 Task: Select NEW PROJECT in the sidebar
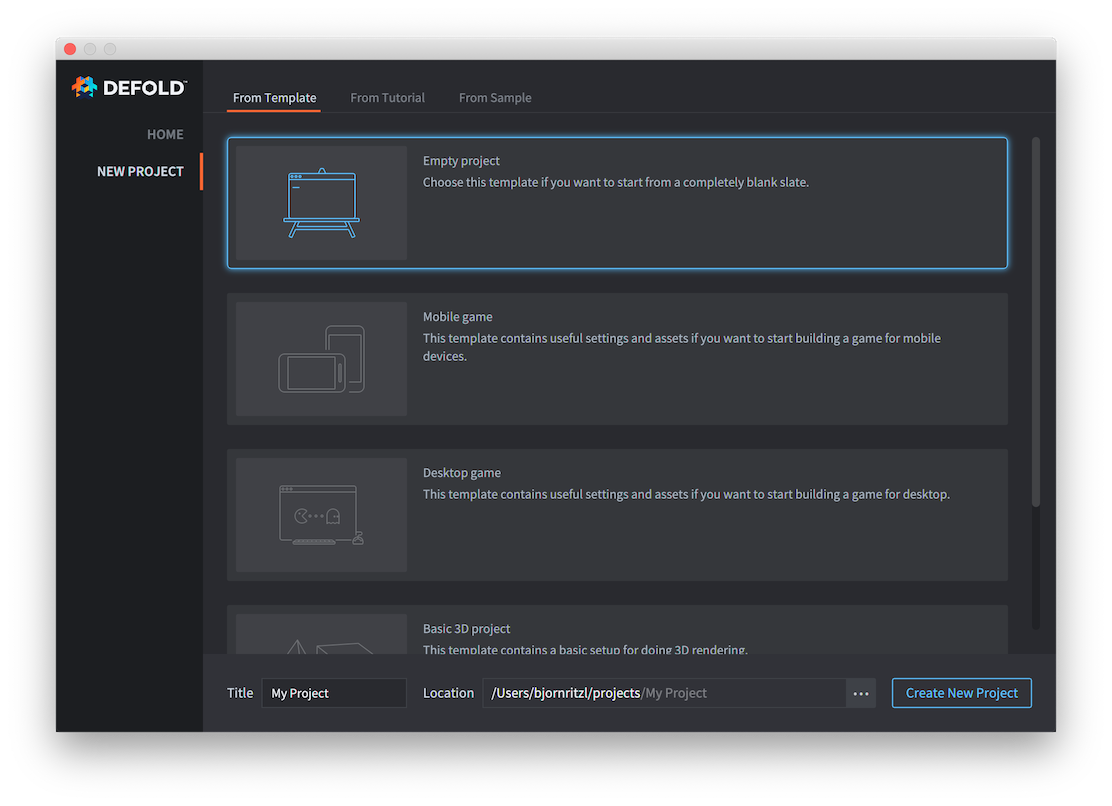[140, 171]
